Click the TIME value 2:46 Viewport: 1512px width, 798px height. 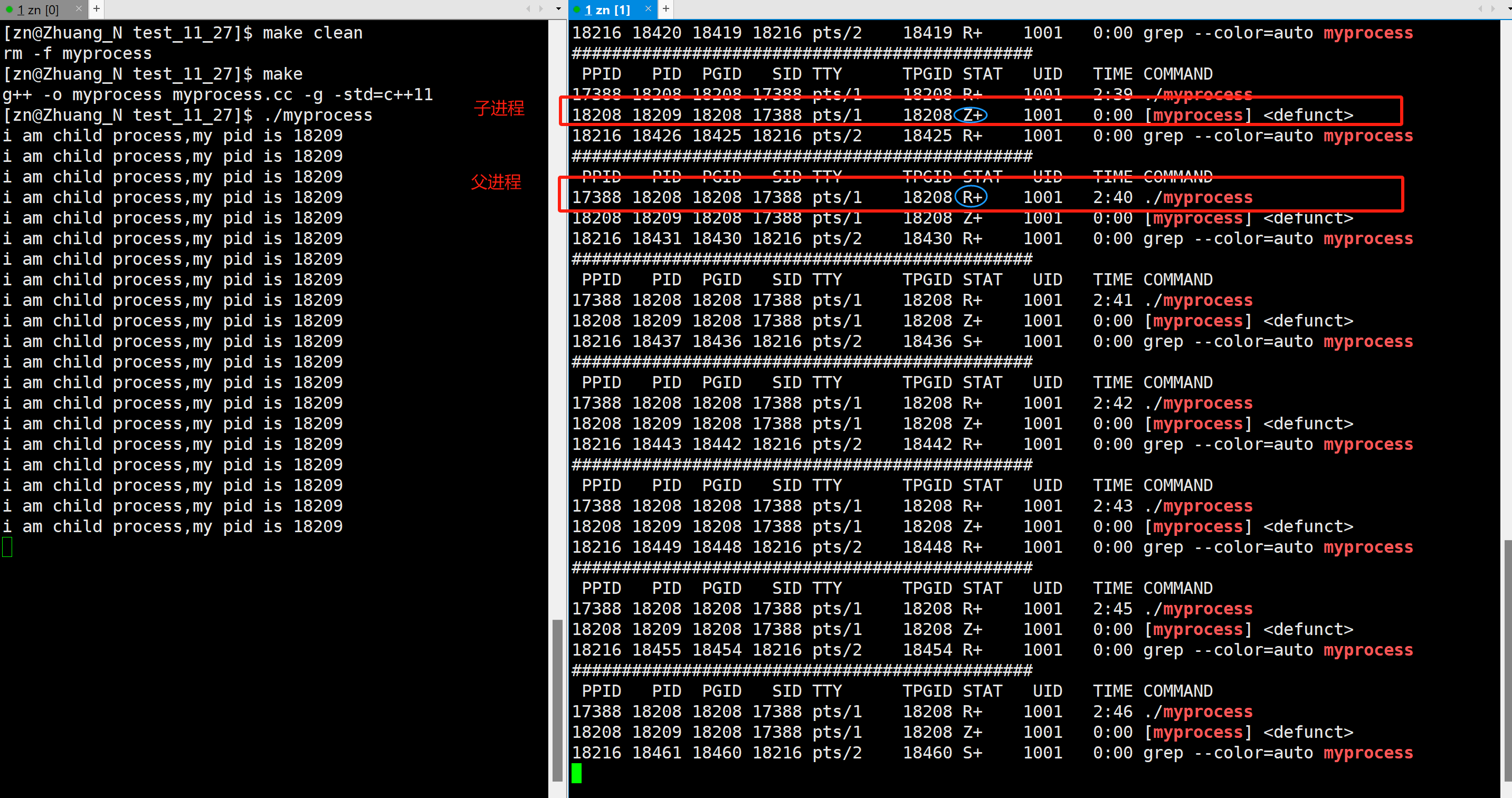(x=1113, y=711)
